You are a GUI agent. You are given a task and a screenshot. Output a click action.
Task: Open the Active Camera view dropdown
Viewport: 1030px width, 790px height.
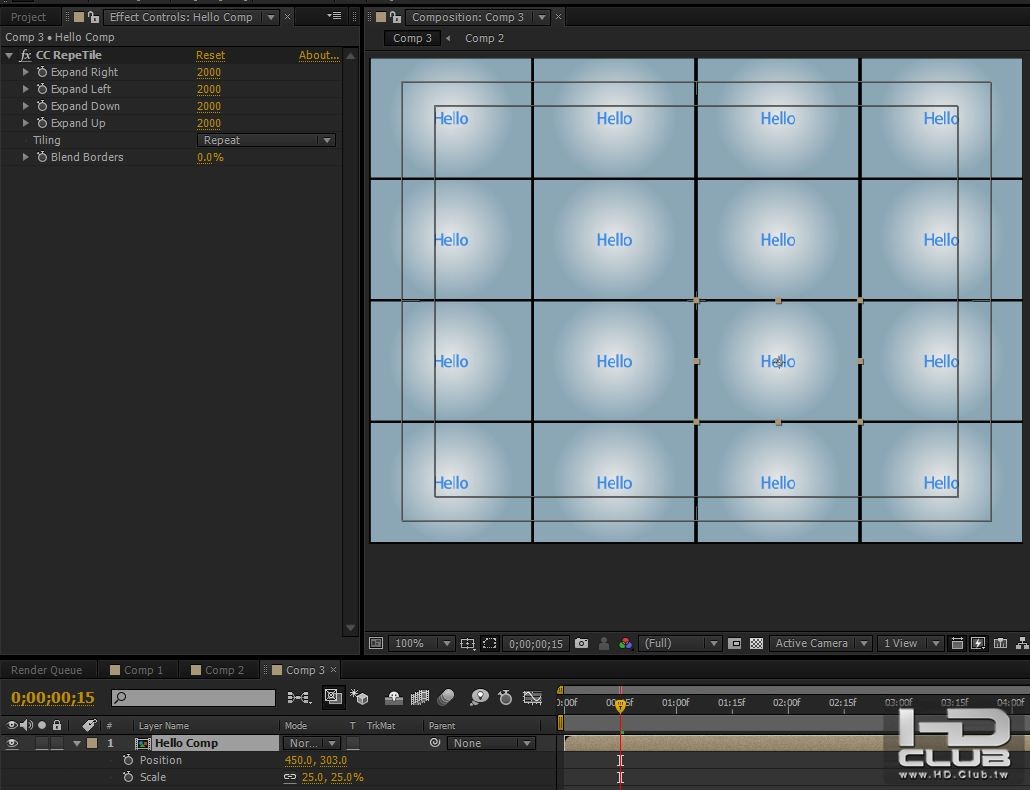[820, 644]
